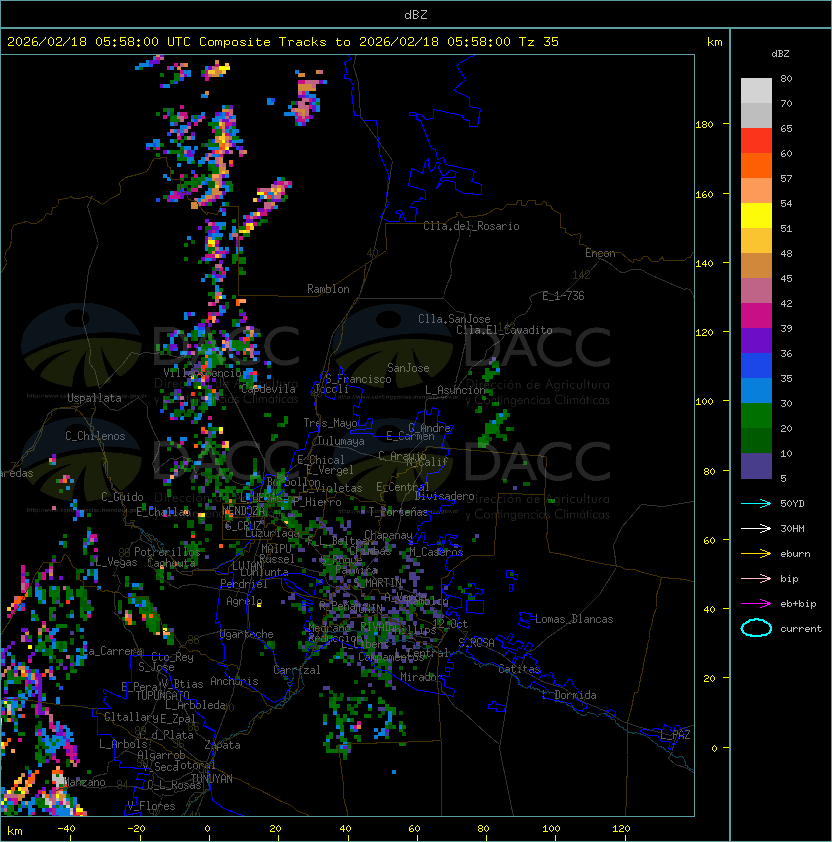Click the 0 km tick on the vertical axis
The height and width of the screenshot is (842, 832).
tap(714, 749)
